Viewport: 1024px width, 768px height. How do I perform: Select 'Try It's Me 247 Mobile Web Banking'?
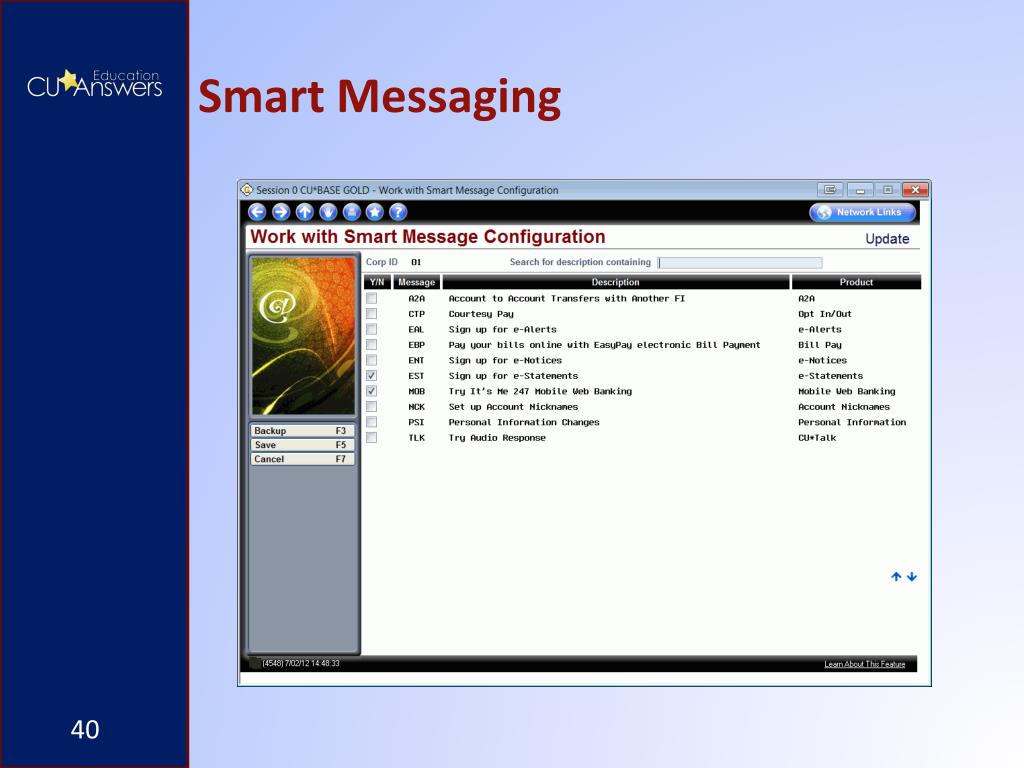click(x=540, y=392)
